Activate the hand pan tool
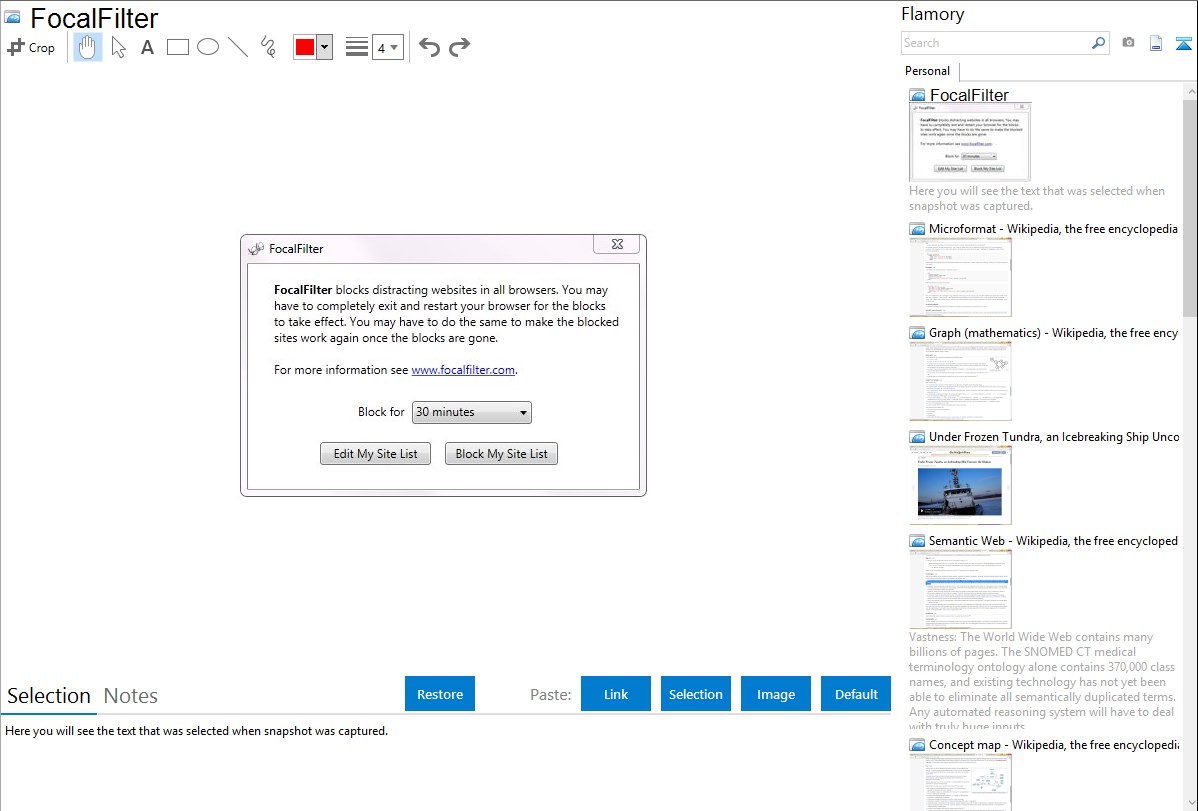 pyautogui.click(x=88, y=47)
